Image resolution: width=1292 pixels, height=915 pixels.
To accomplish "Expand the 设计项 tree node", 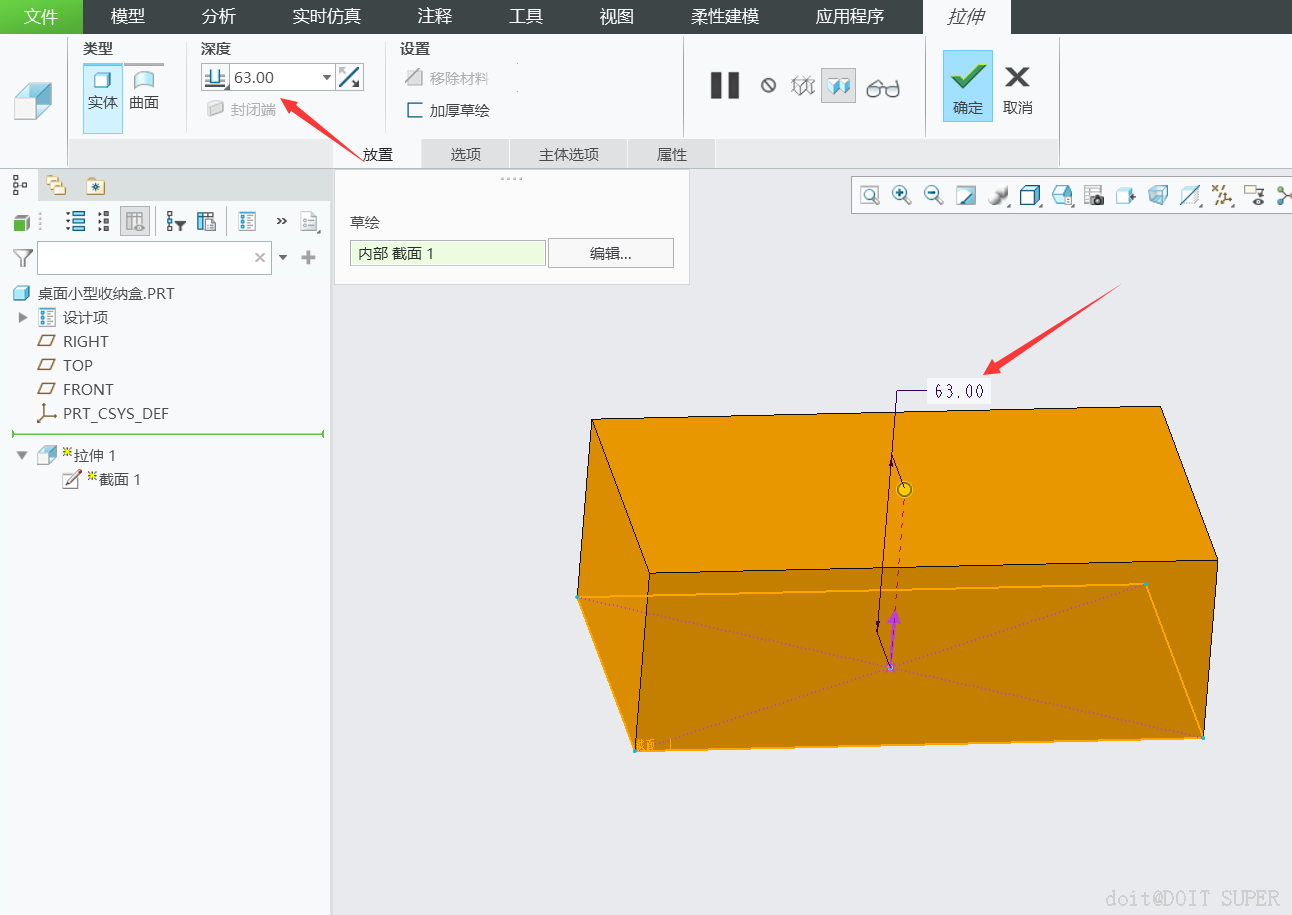I will click(x=23, y=317).
